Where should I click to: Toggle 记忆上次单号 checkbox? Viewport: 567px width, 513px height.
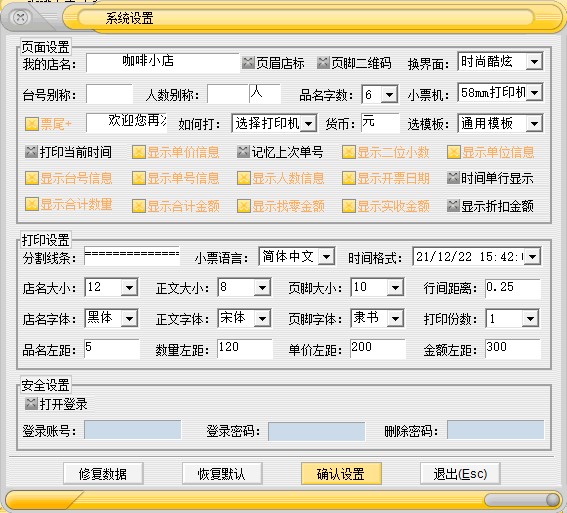tap(243, 152)
